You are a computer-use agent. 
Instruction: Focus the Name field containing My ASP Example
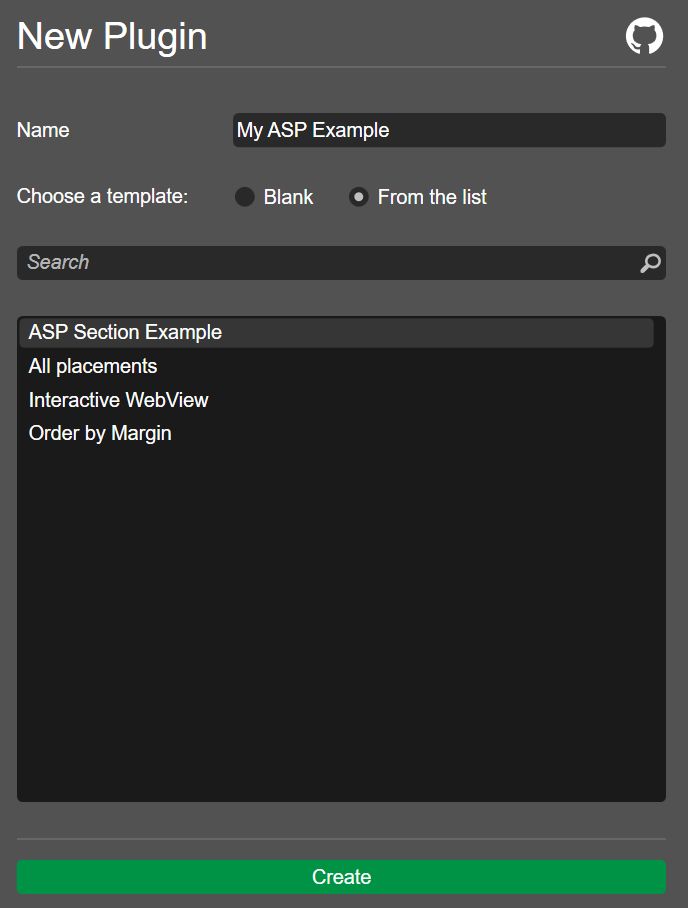click(449, 130)
